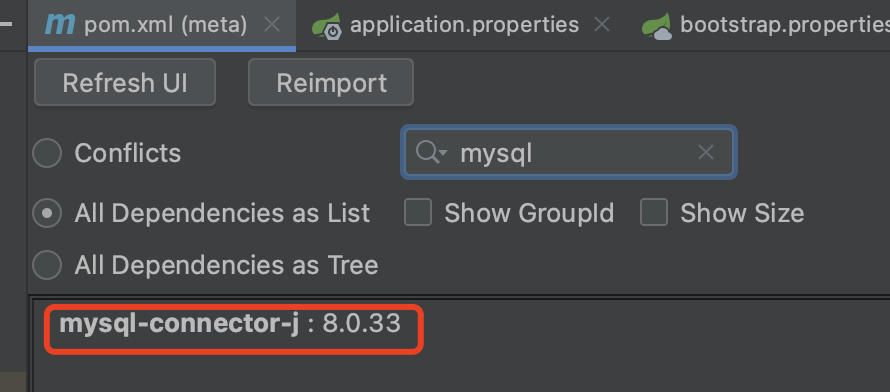Clear the mysql search text with X

click(x=706, y=152)
